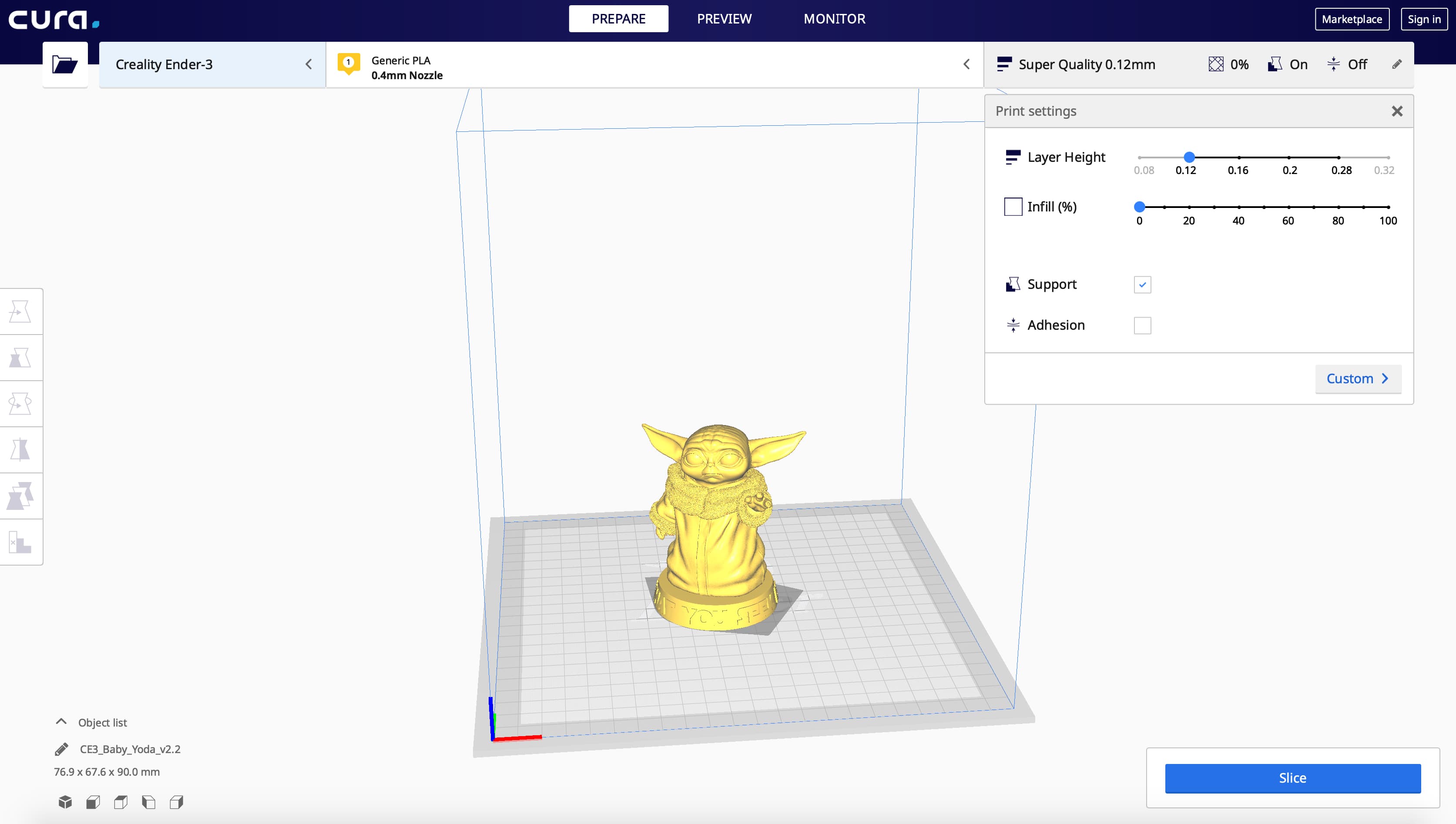
Task: Switch to right side view icon
Action: click(177, 802)
